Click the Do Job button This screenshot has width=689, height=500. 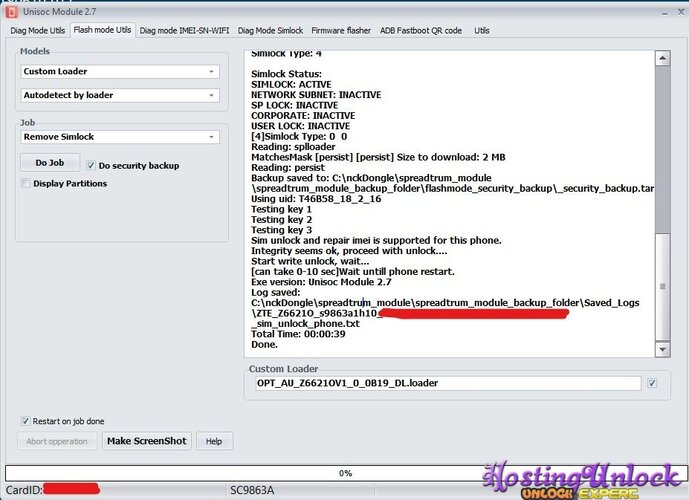pos(50,163)
